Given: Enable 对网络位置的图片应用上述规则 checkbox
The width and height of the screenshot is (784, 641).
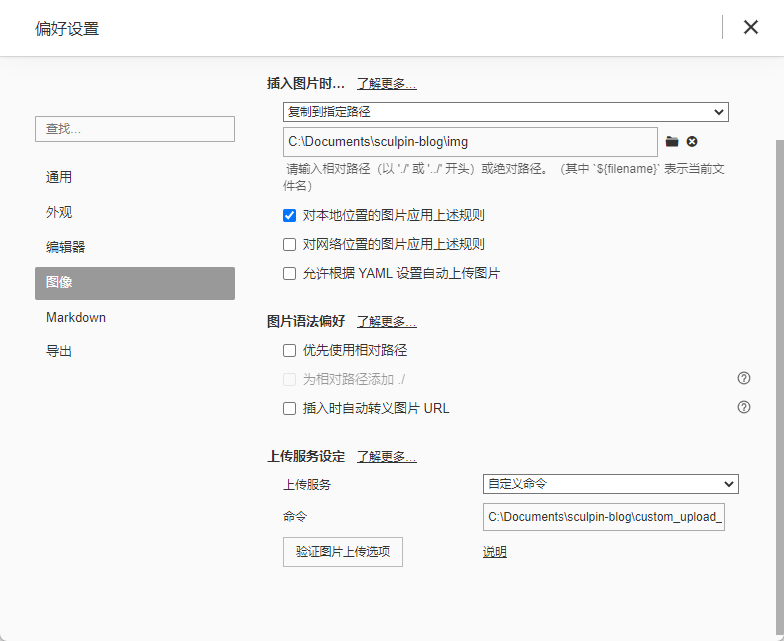Looking at the screenshot, I should (x=290, y=244).
